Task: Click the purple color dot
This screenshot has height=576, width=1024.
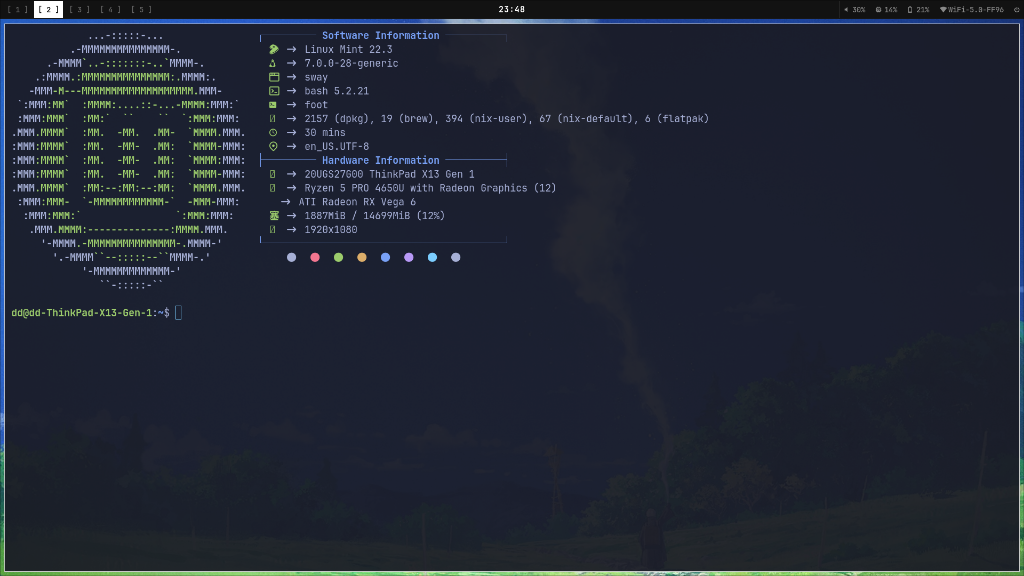Action: (409, 257)
